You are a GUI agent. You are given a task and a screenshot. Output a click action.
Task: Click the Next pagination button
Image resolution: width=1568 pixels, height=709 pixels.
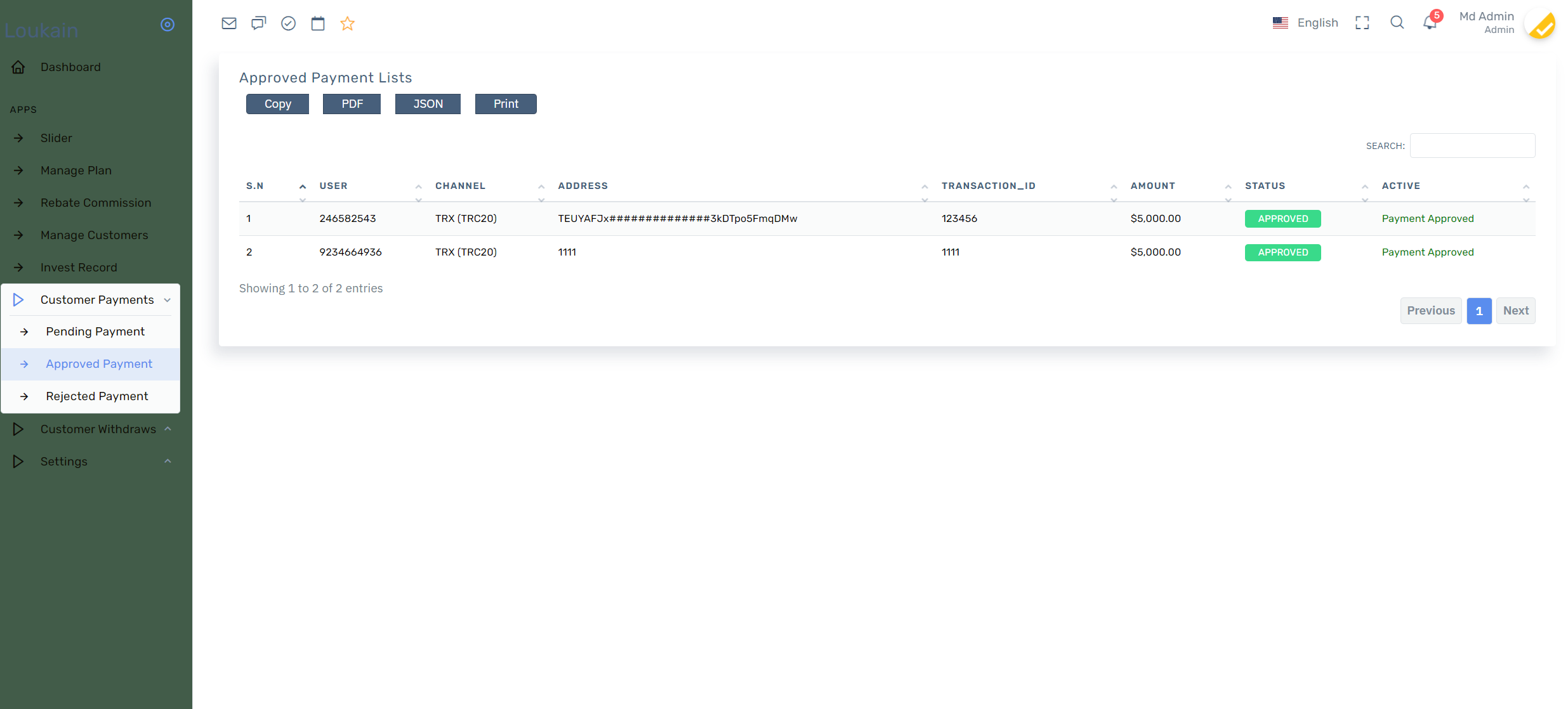(1515, 311)
